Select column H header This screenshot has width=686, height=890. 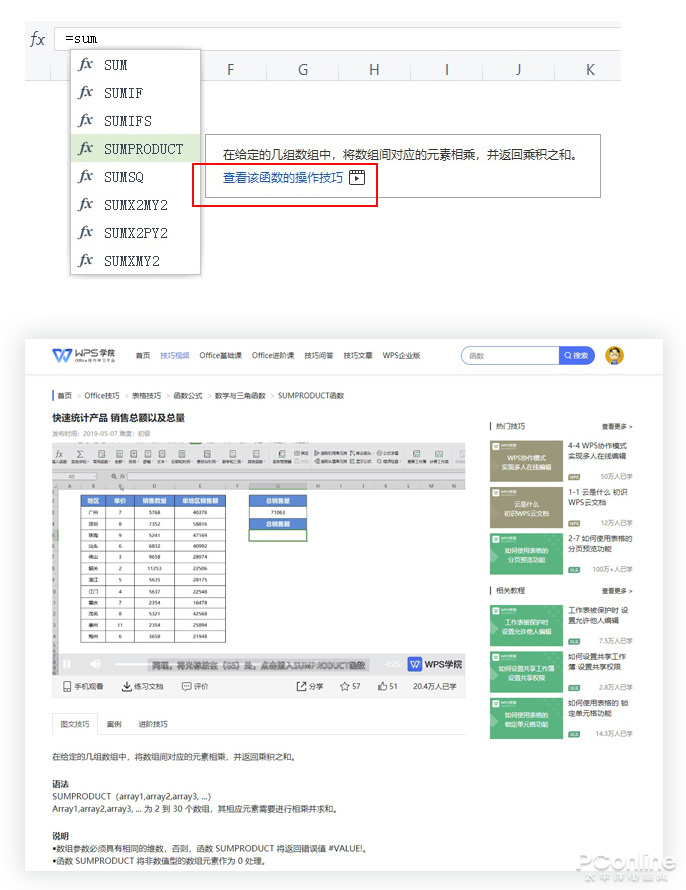click(x=374, y=70)
